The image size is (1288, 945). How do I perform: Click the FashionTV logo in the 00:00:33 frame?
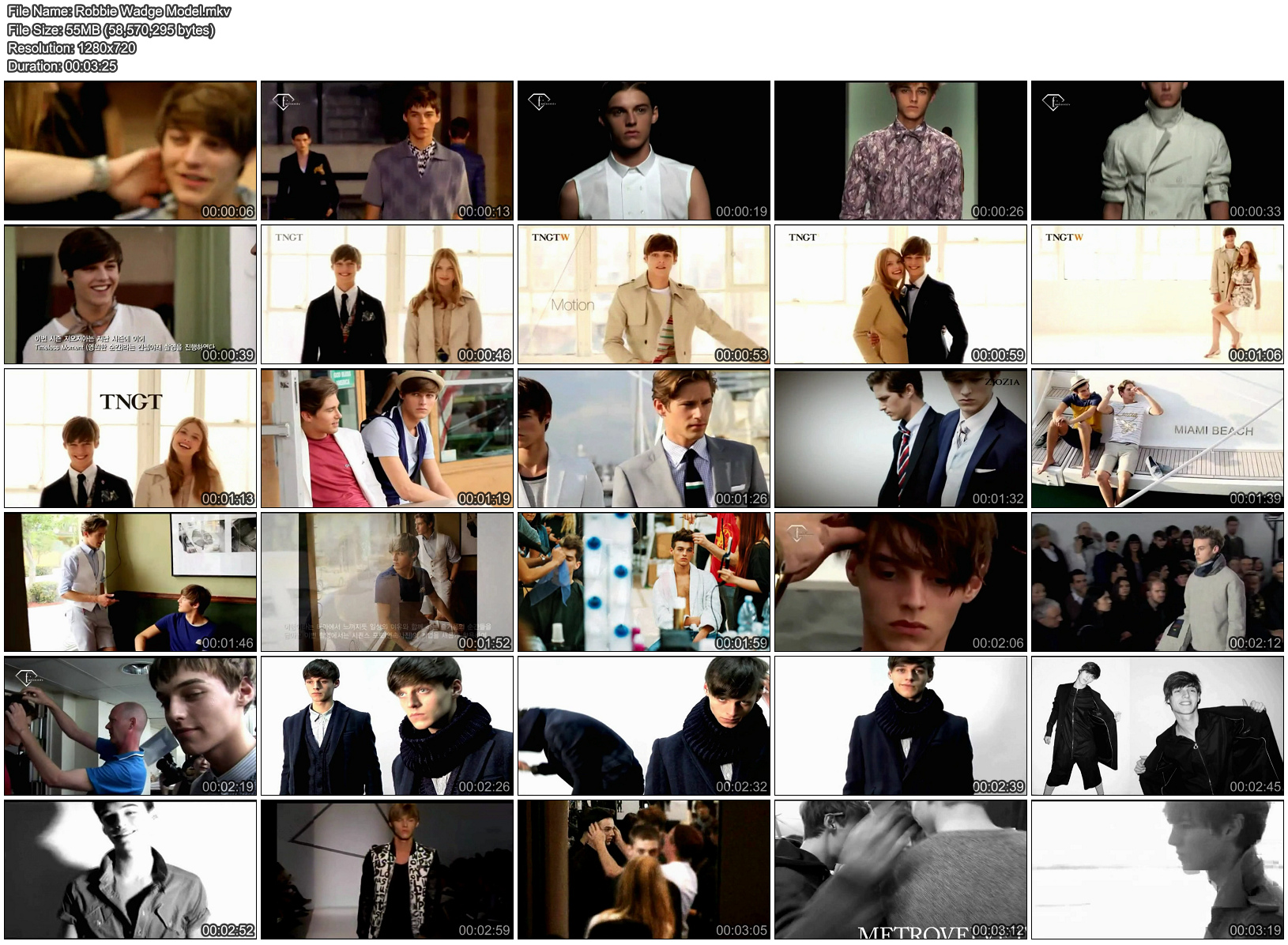click(1053, 101)
